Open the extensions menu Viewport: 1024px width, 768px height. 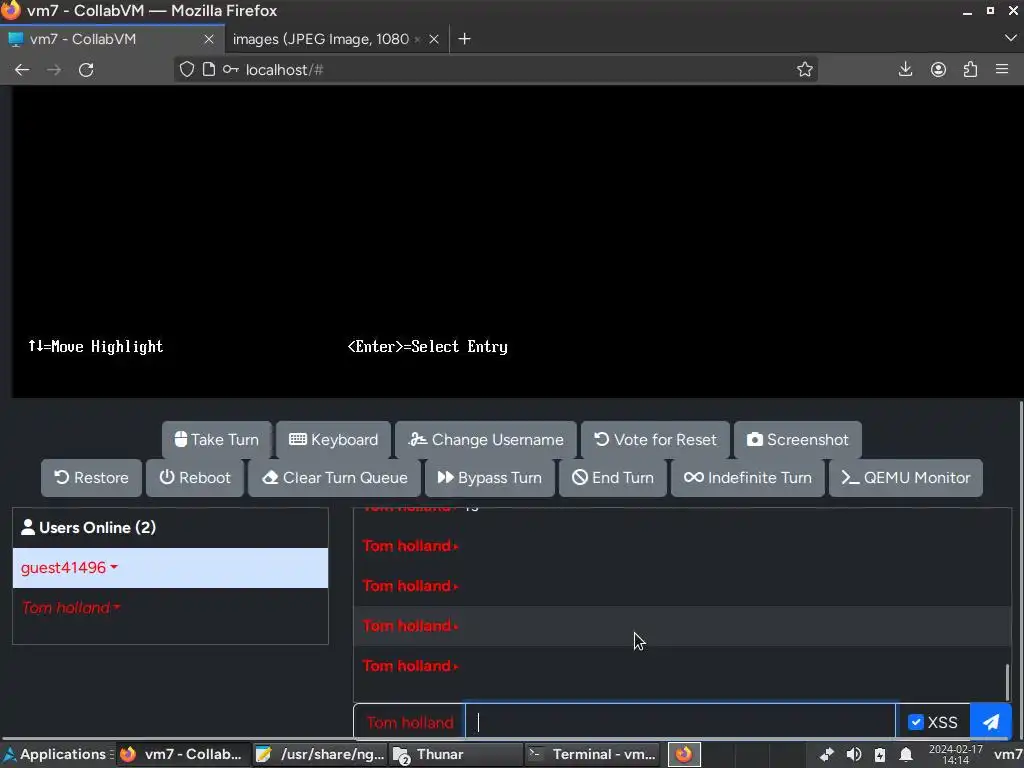[x=970, y=69]
